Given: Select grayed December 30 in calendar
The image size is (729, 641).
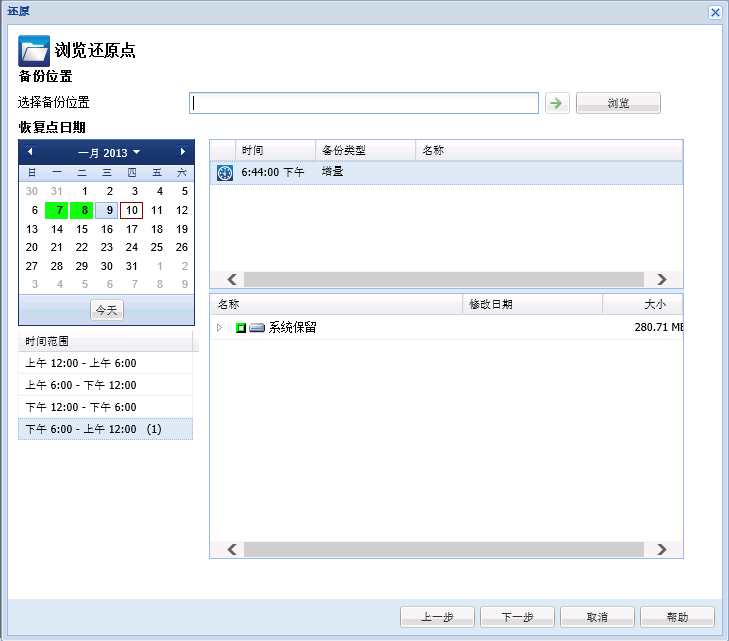Looking at the screenshot, I should click(x=32, y=191).
